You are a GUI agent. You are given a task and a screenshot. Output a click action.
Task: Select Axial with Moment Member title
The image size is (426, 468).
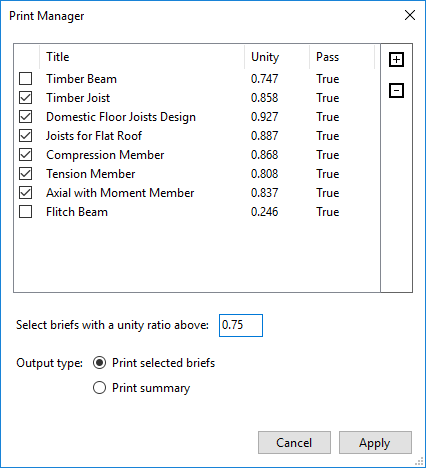(x=120, y=193)
